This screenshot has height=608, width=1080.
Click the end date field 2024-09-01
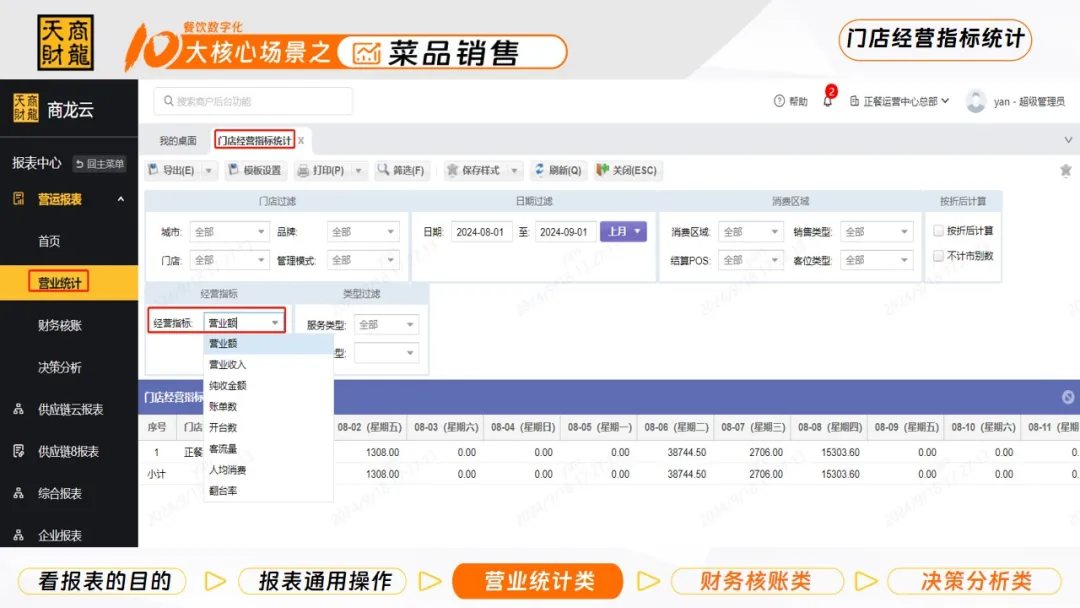(x=563, y=232)
